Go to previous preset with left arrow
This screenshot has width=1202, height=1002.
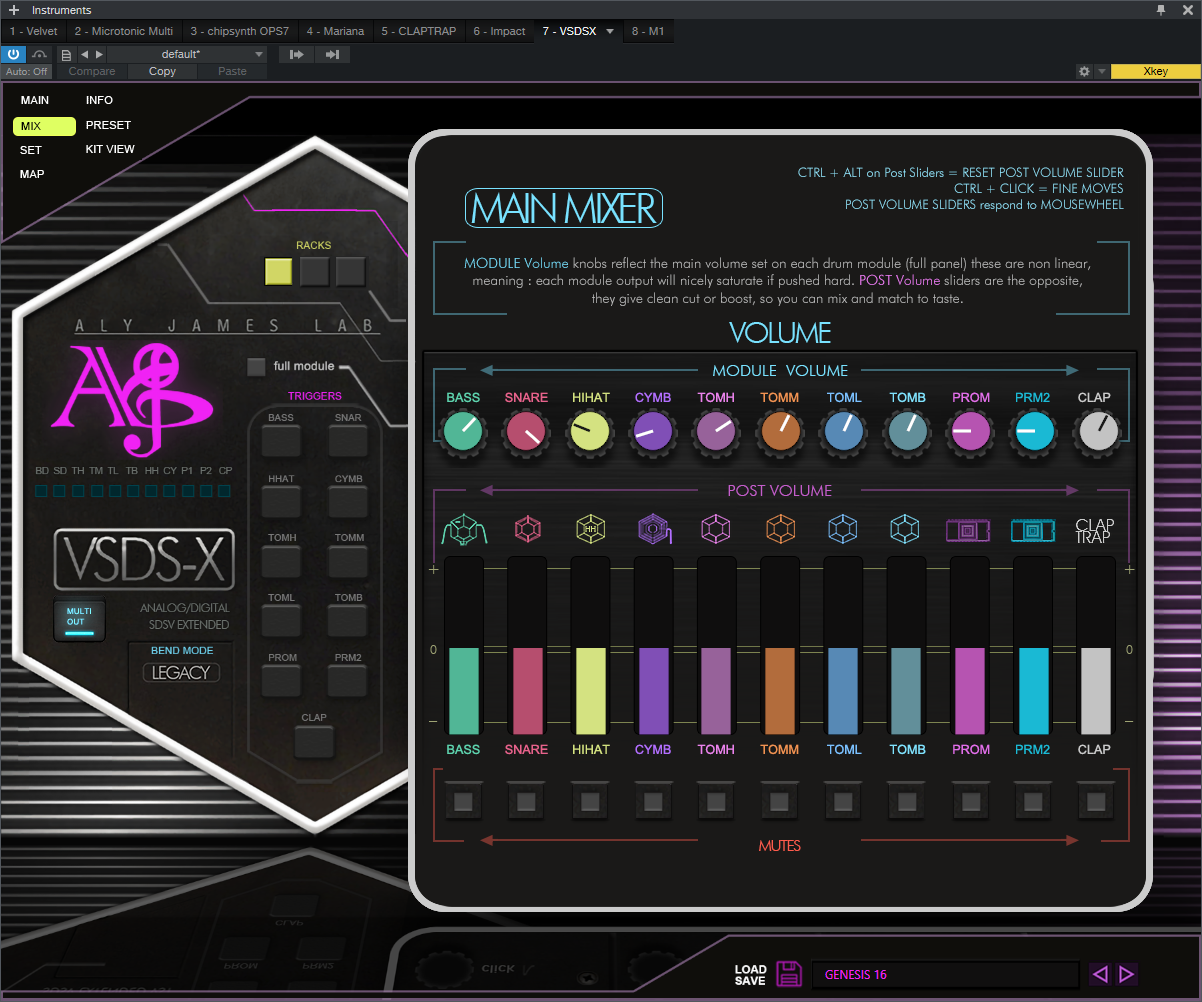pos(1100,974)
